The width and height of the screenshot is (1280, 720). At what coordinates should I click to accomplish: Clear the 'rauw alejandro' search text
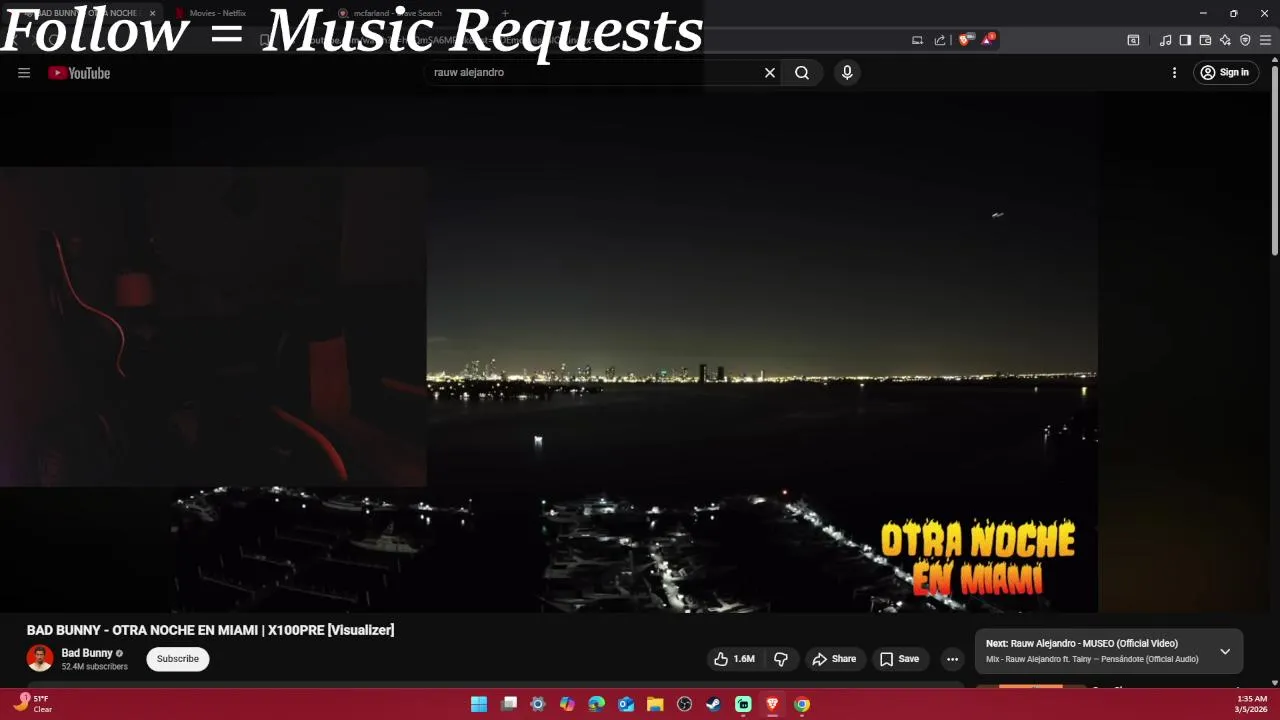770,73
